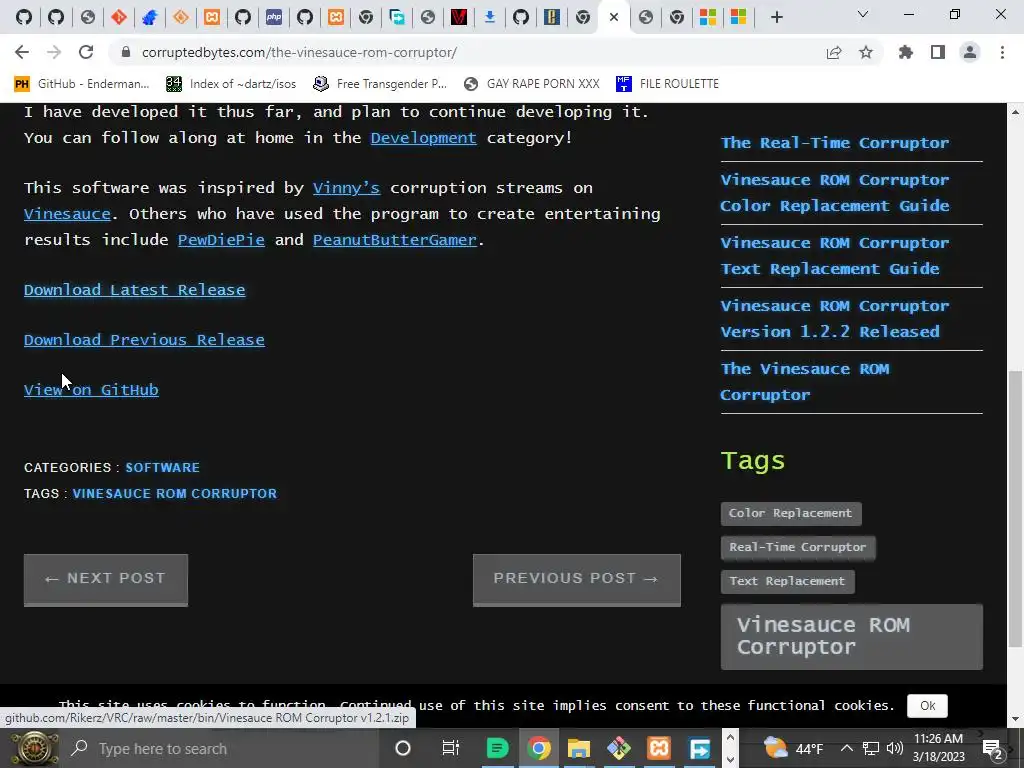Switch to the php logo tab
1024x768 pixels.
[274, 17]
